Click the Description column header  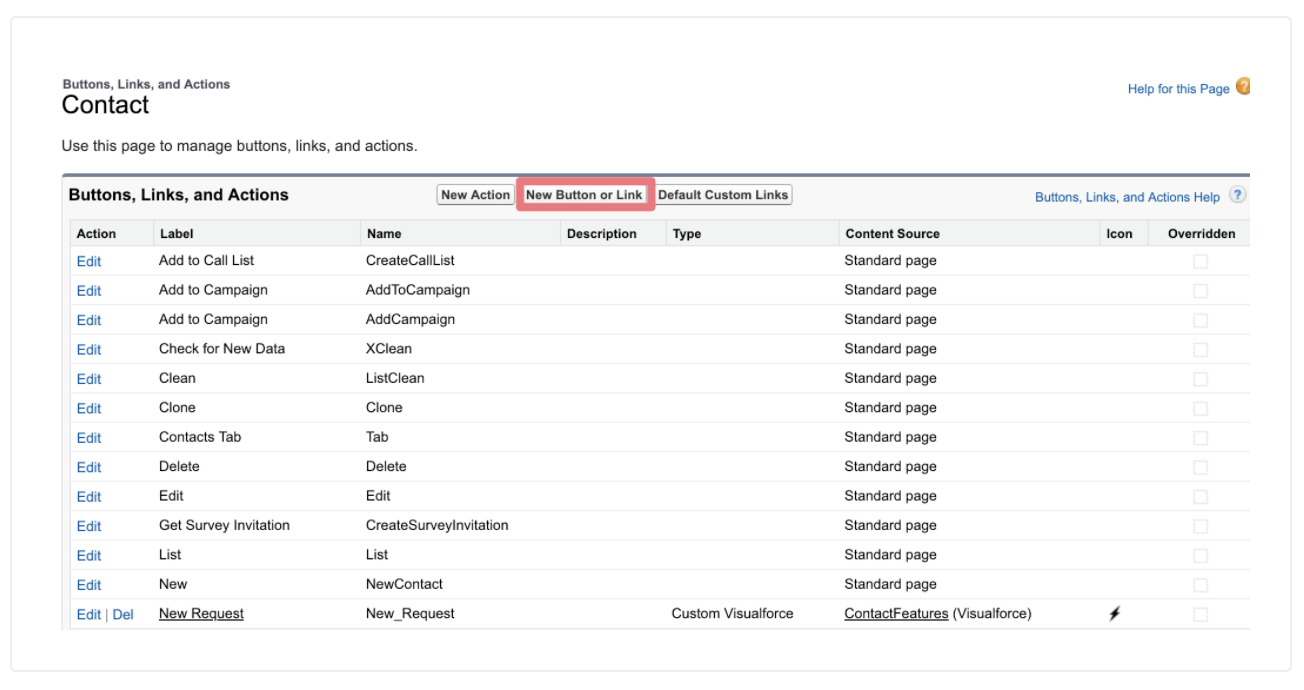tap(601, 234)
